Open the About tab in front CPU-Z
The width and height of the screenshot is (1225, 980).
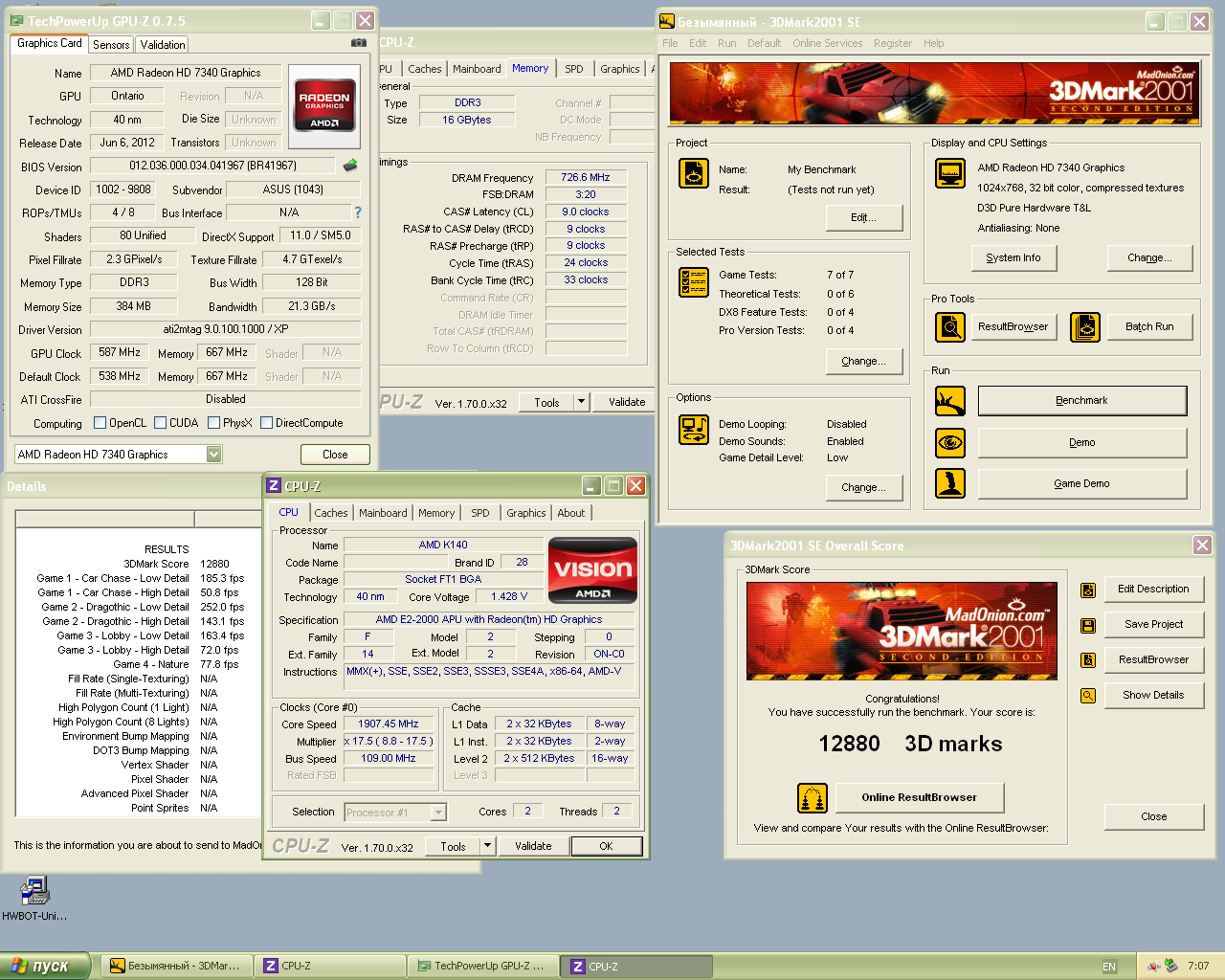571,513
